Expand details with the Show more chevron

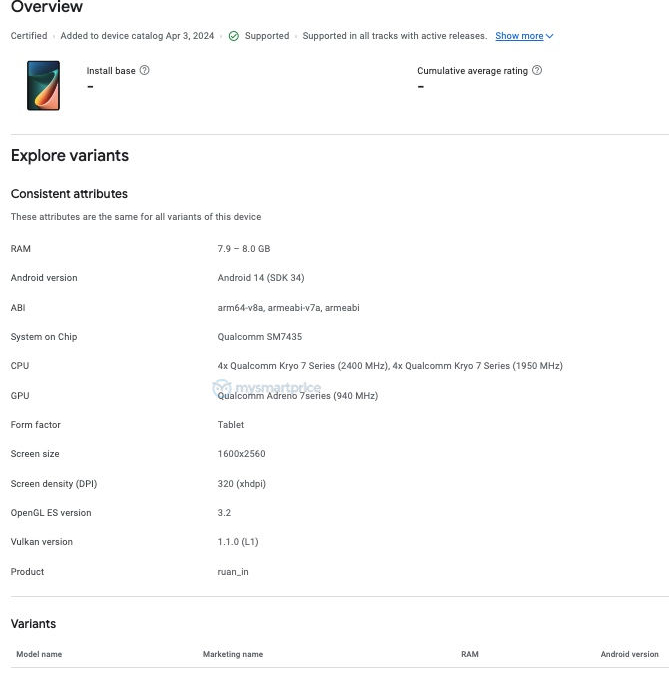tap(550, 37)
